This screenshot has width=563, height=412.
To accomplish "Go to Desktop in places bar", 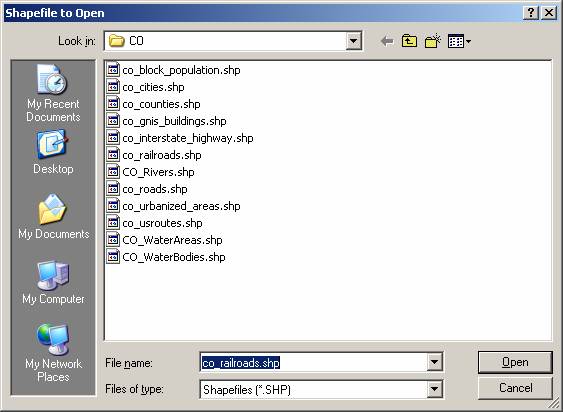I will point(53,152).
